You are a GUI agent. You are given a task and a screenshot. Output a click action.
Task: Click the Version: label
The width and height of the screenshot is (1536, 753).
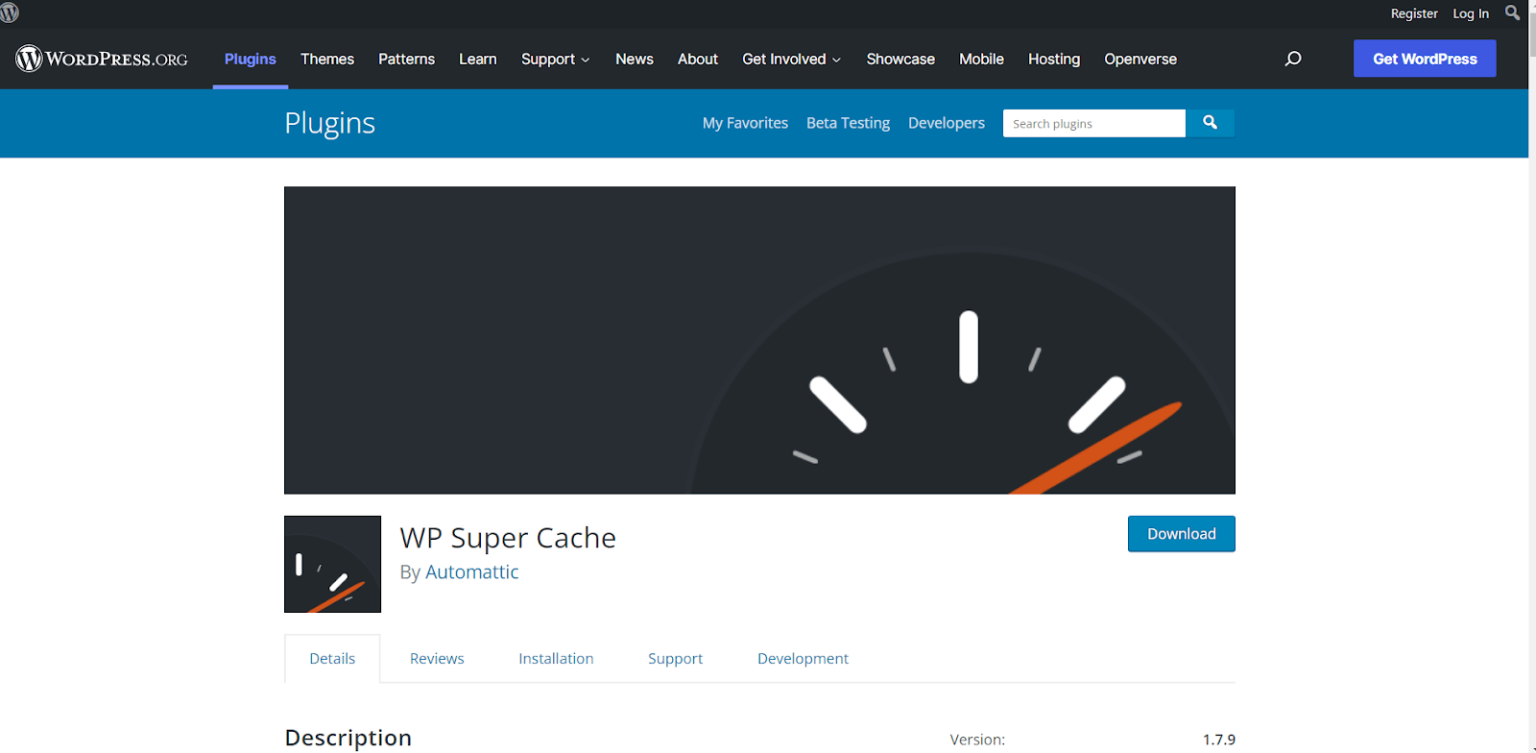pos(977,740)
